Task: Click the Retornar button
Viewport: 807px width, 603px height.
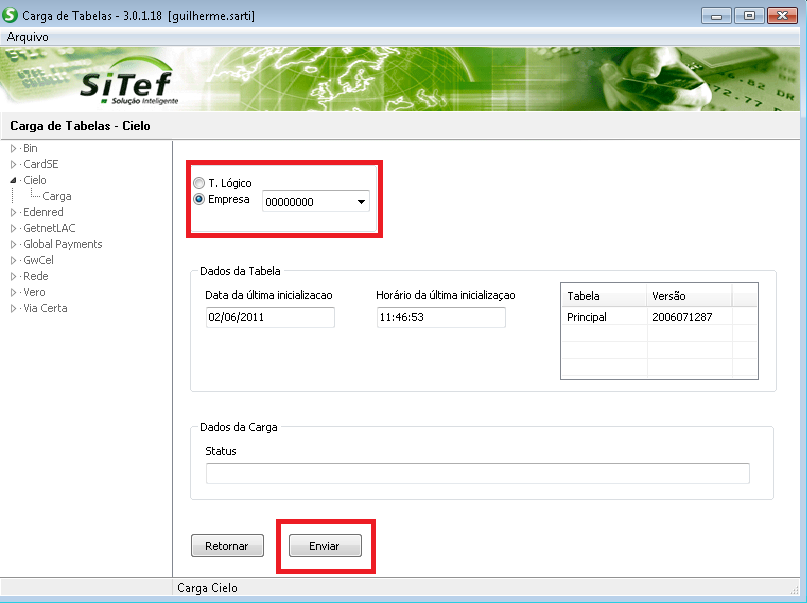Action: (x=227, y=546)
